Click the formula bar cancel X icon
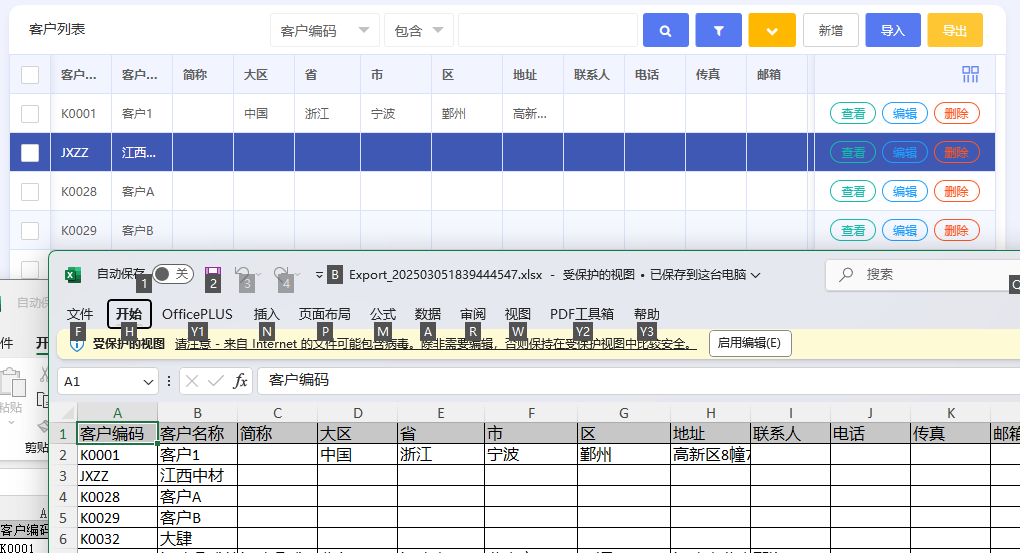This screenshot has height=553, width=1020. (191, 381)
